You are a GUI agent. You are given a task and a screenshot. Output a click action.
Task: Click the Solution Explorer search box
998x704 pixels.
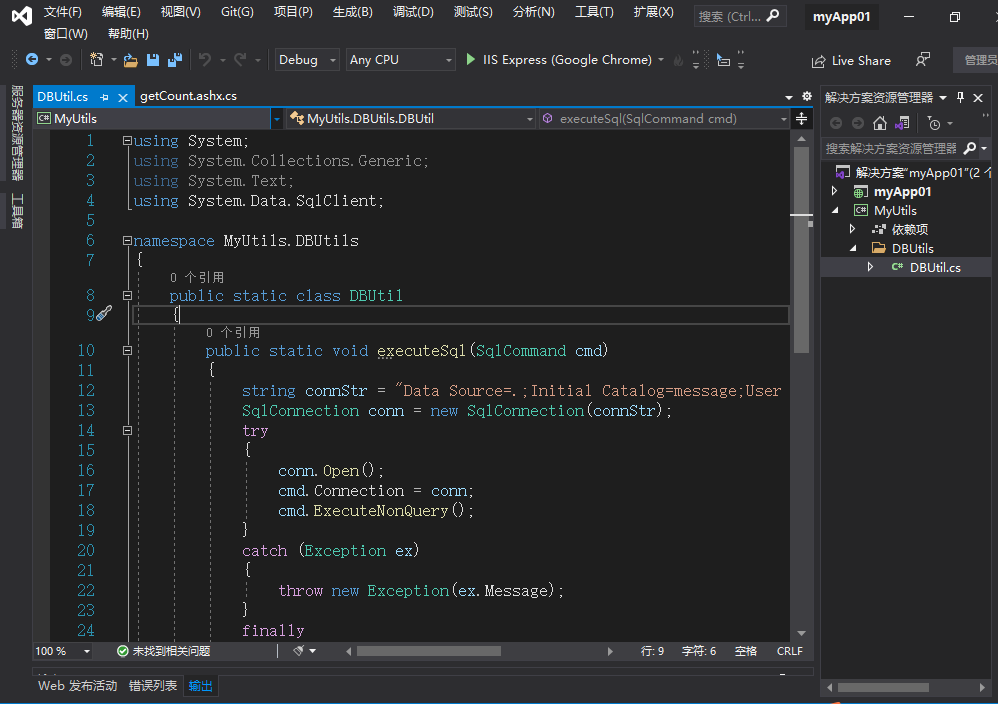coord(892,148)
